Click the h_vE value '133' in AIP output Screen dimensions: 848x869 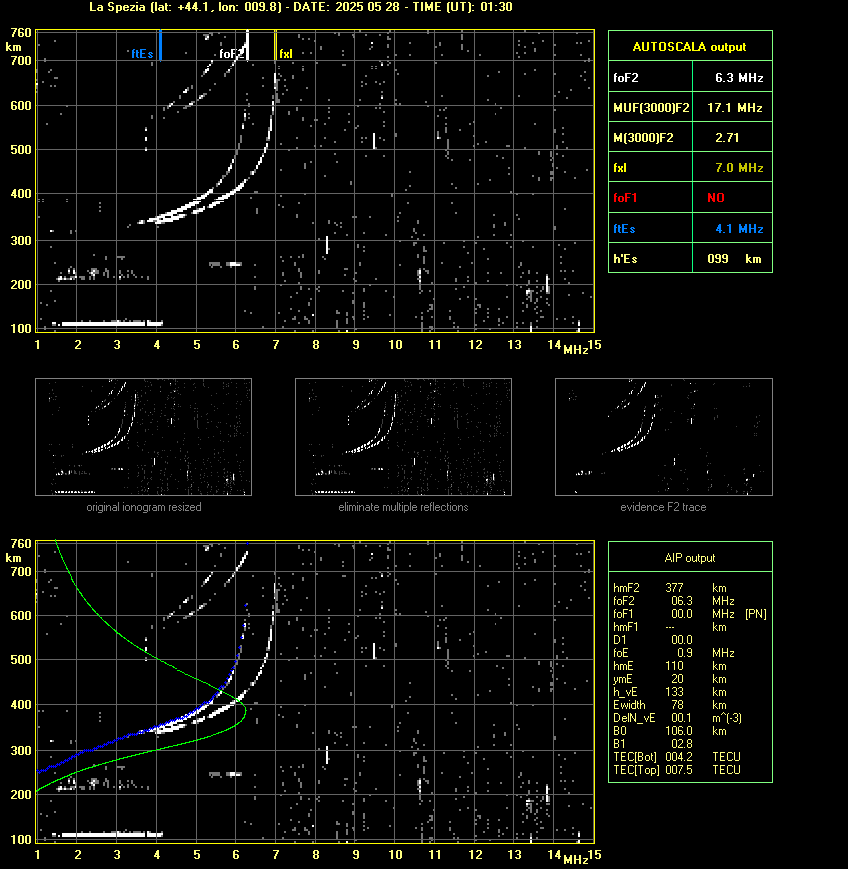pyautogui.click(x=674, y=692)
